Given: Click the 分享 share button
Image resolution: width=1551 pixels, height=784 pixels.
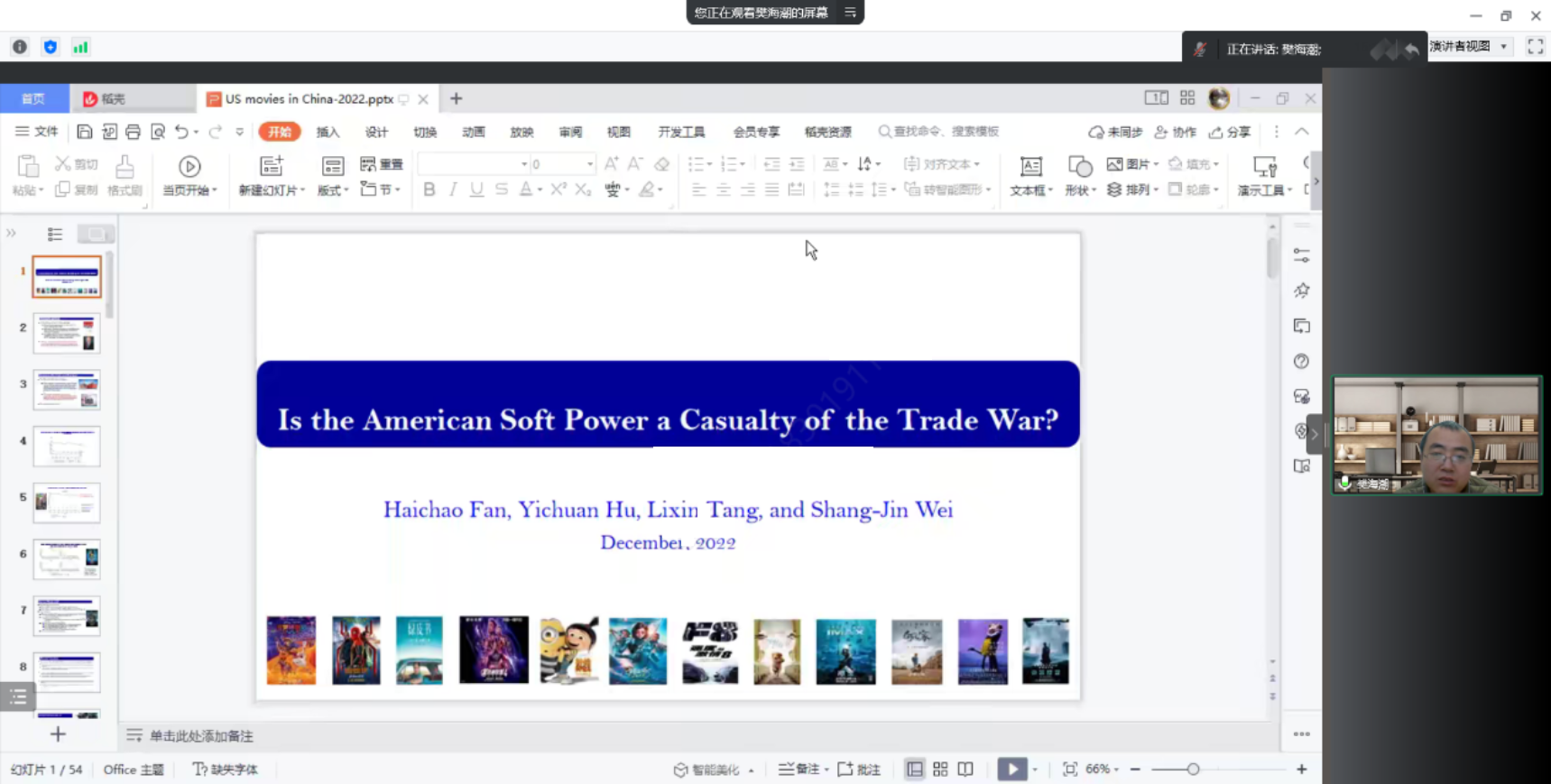Looking at the screenshot, I should pyautogui.click(x=1231, y=132).
